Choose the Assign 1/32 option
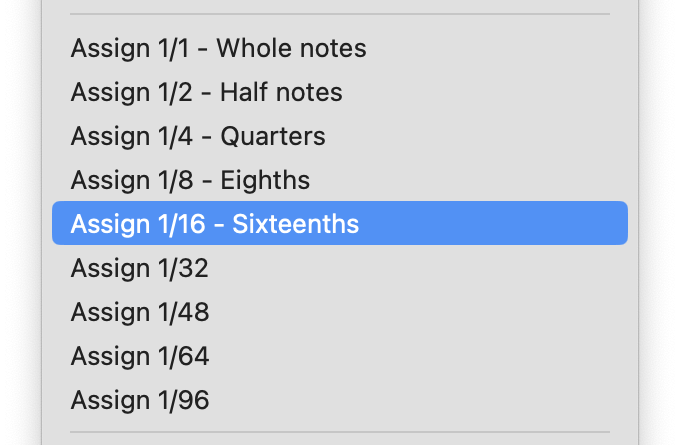This screenshot has height=445, width=684. (140, 268)
